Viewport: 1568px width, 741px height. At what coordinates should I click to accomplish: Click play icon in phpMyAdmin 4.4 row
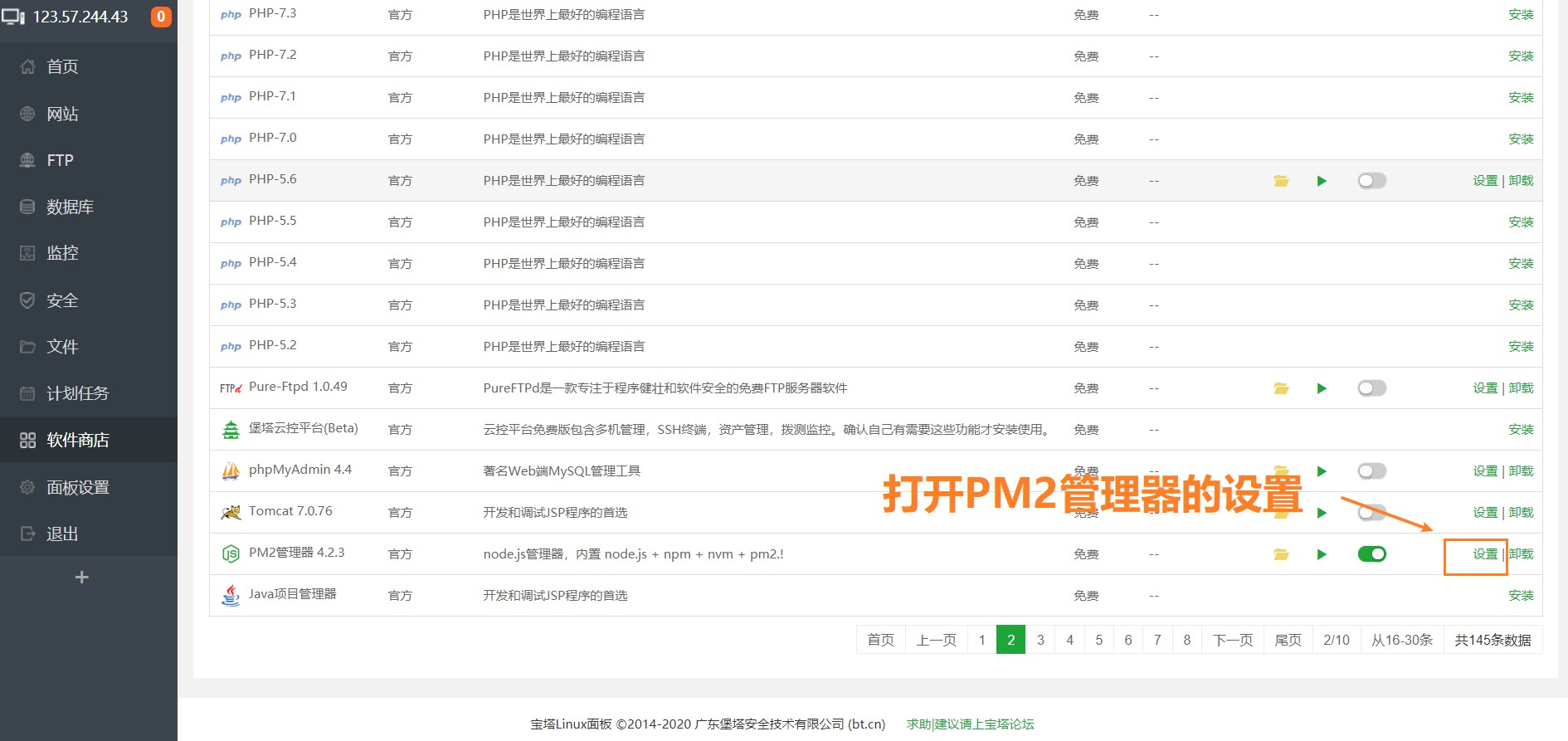click(1322, 471)
